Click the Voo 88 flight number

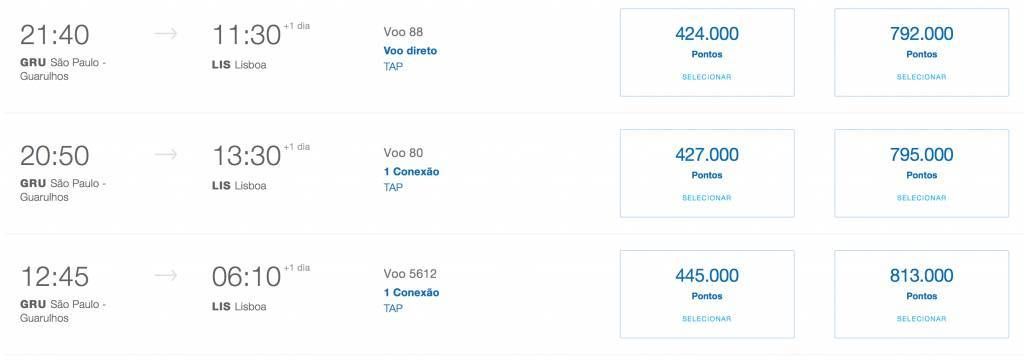(x=403, y=31)
